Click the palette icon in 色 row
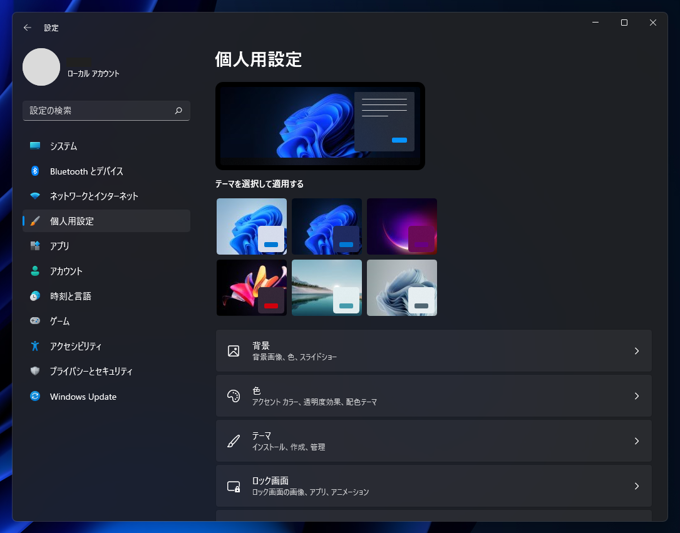The height and width of the screenshot is (533, 680). click(234, 396)
